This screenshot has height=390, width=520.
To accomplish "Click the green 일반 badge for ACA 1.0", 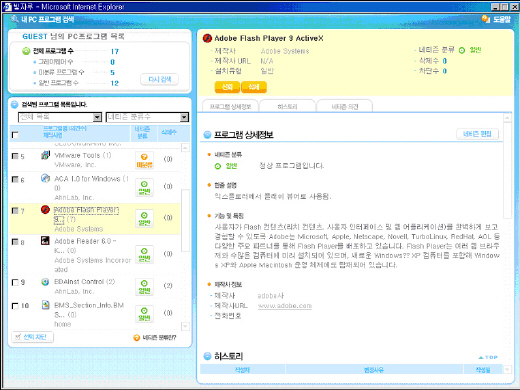I will pyautogui.click(x=144, y=188).
